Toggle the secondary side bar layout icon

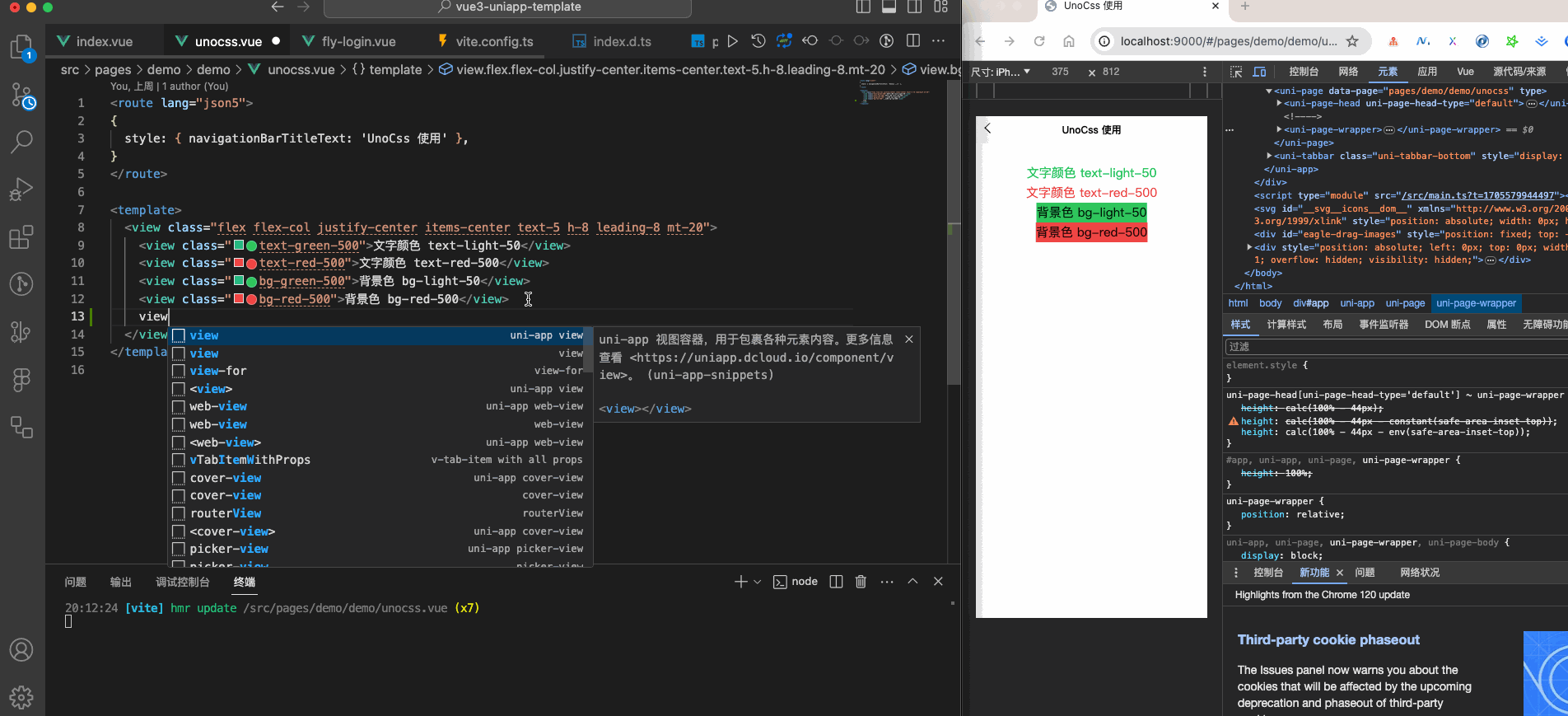click(914, 7)
